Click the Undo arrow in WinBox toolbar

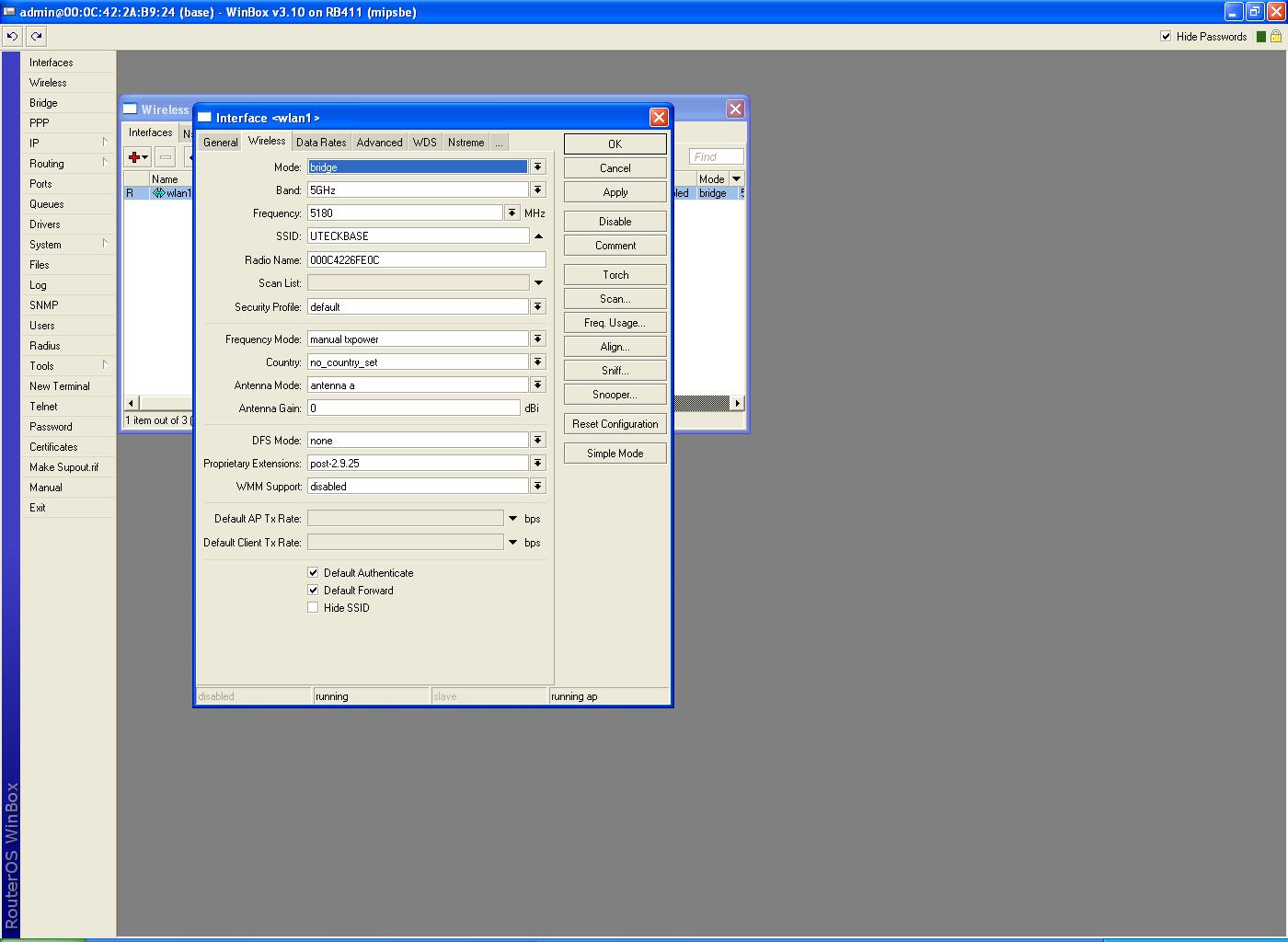click(x=13, y=37)
